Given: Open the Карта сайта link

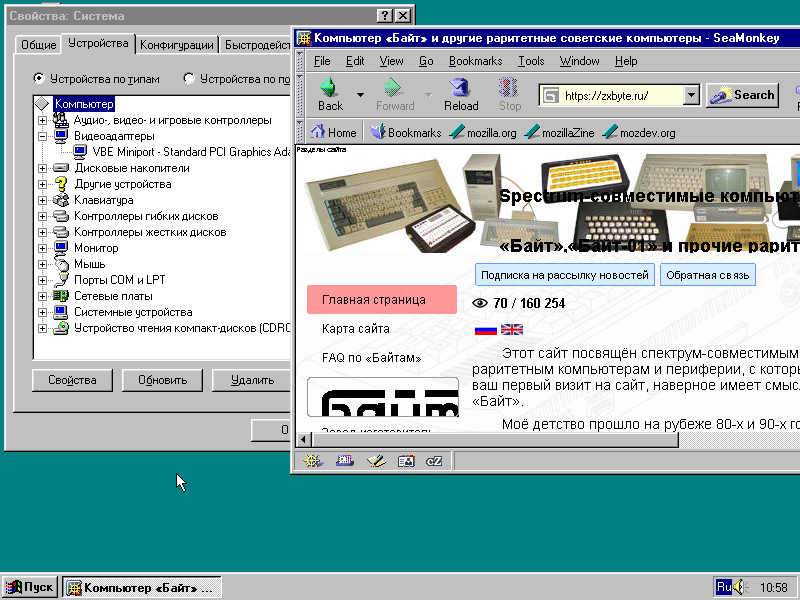Looking at the screenshot, I should (356, 329).
